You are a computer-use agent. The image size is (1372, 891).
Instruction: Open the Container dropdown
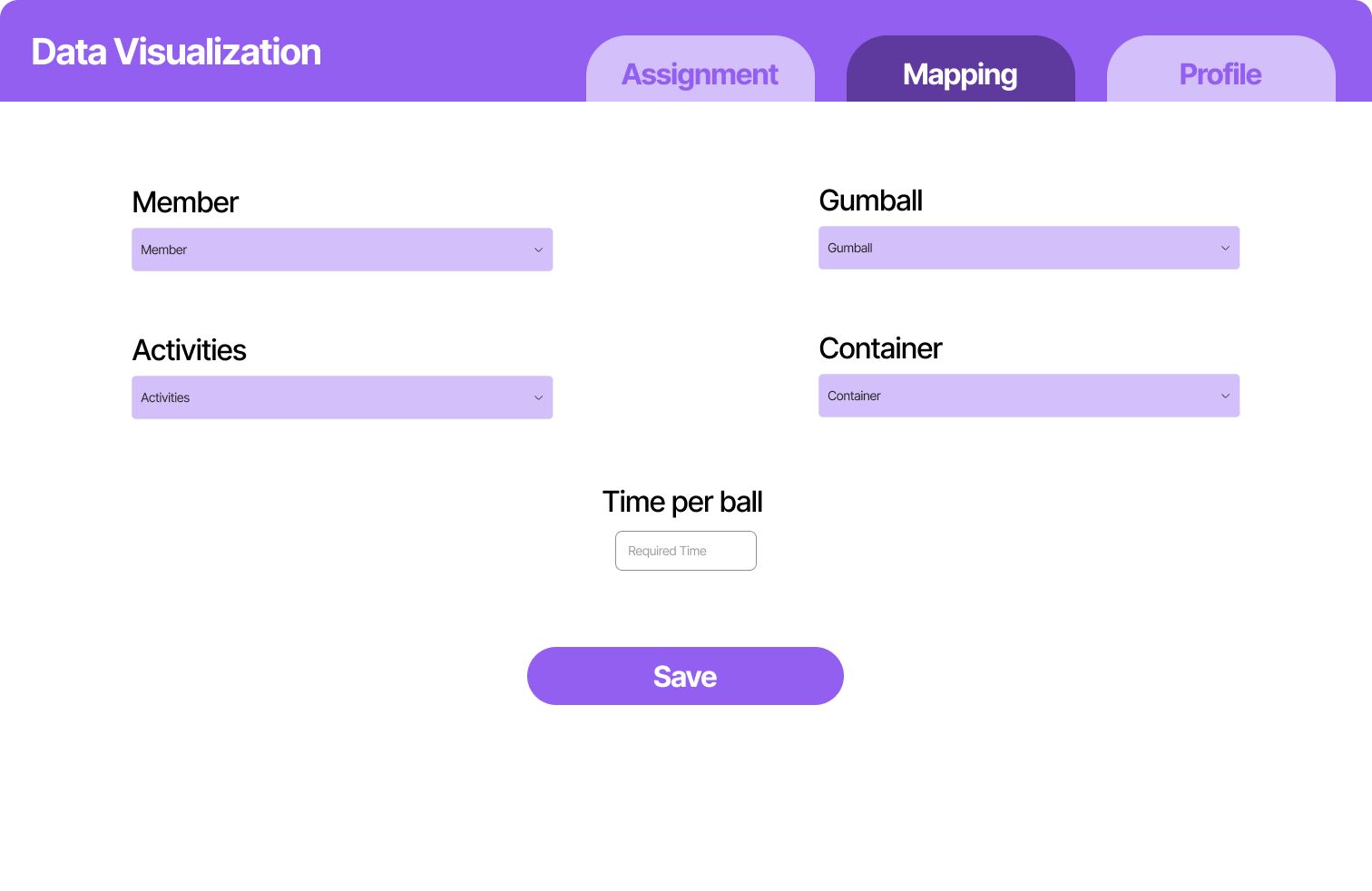coord(1029,396)
